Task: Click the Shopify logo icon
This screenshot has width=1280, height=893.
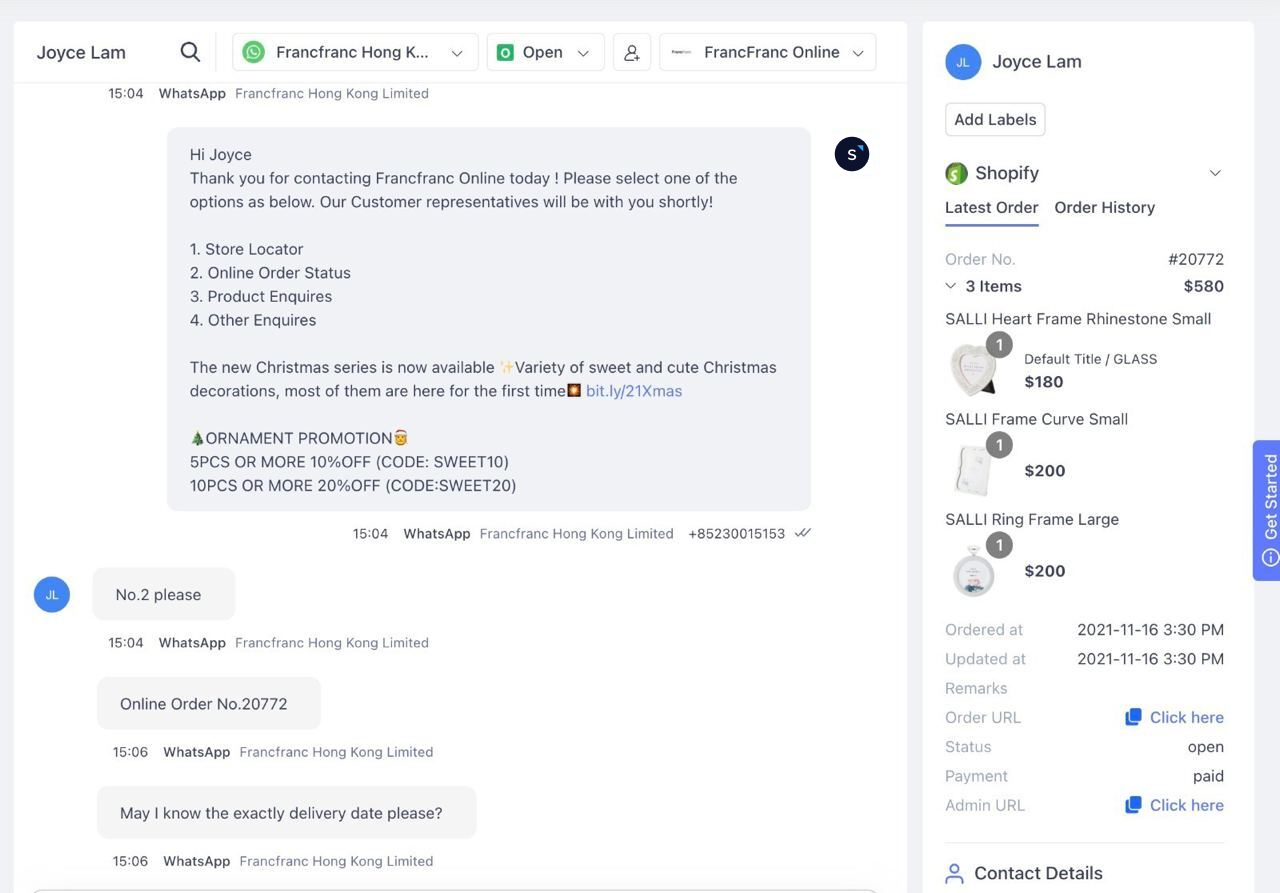Action: (956, 173)
